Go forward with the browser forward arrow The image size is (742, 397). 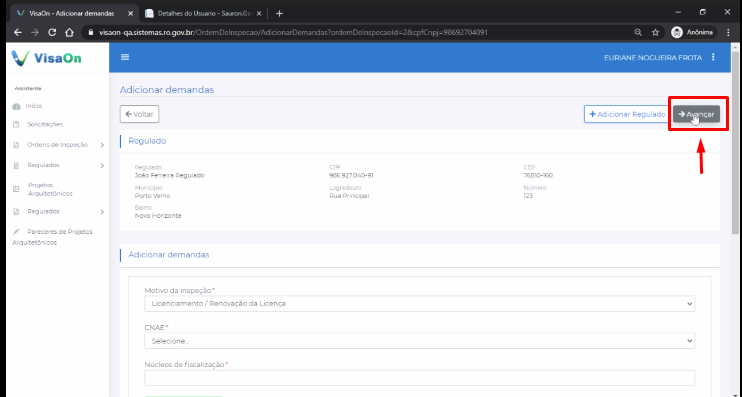click(35, 32)
